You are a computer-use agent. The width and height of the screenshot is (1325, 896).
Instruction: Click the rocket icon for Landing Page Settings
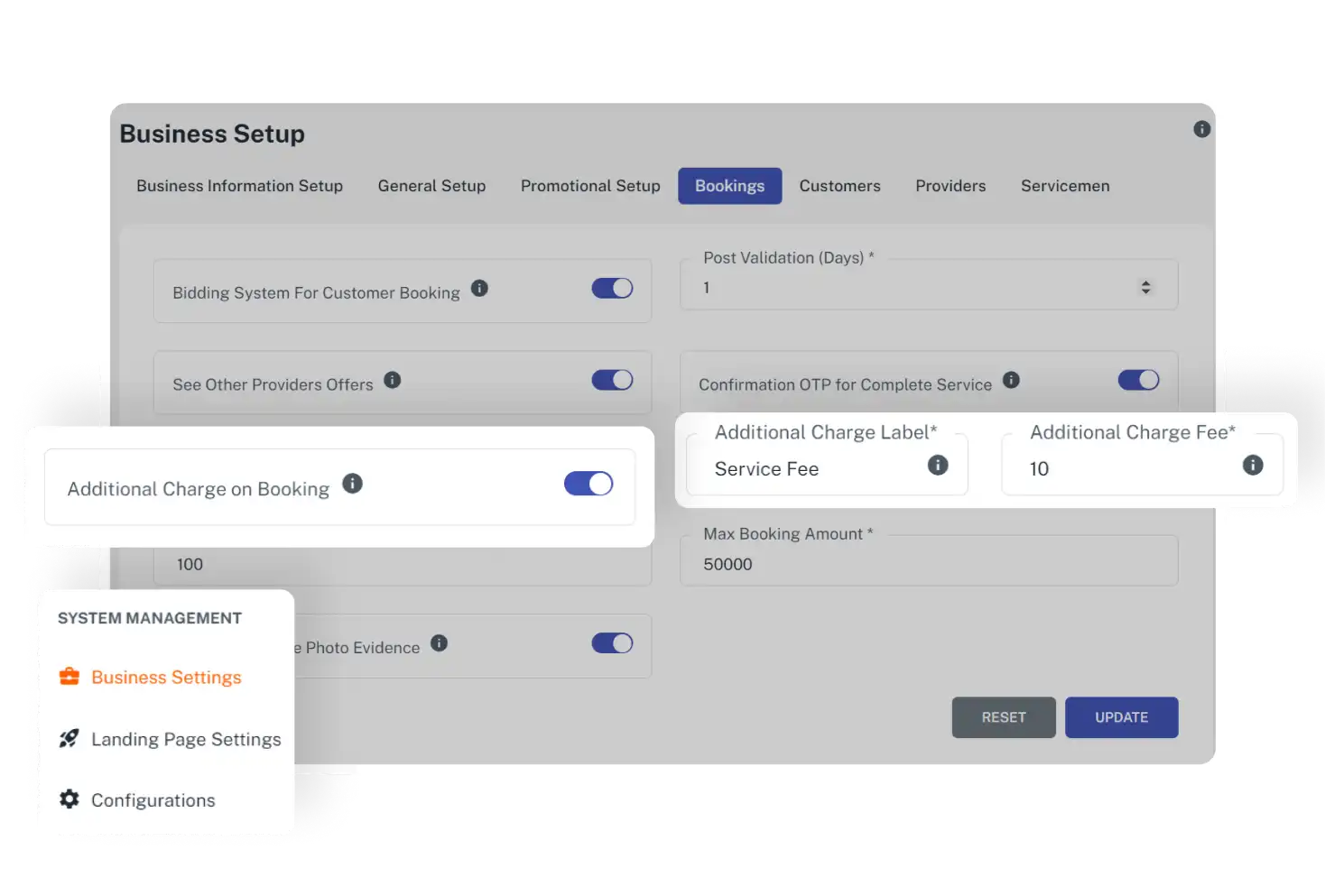69,738
